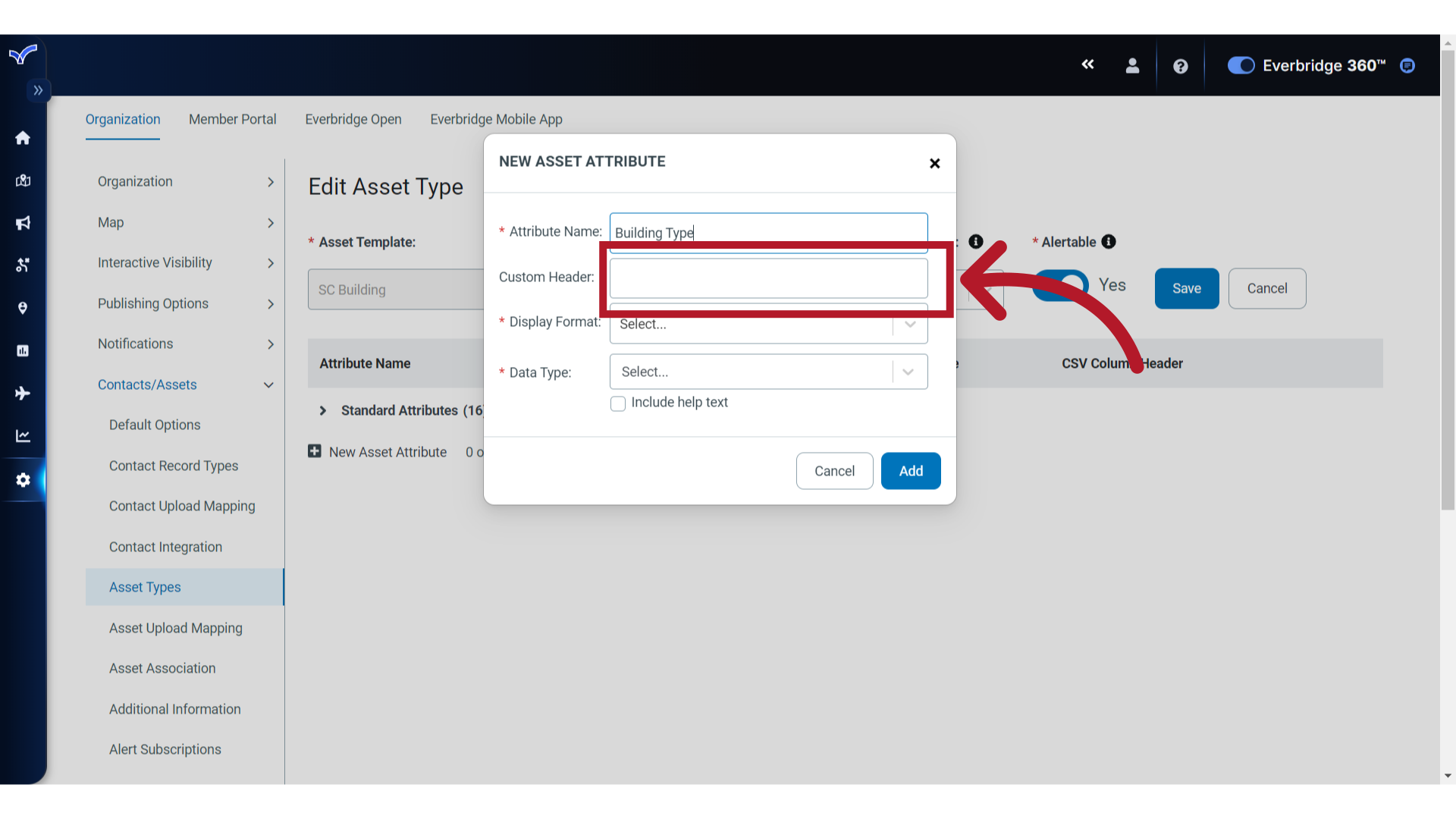Viewport: 1456px width, 819px height.
Task: Enable the Include help text checkbox
Action: coord(618,403)
